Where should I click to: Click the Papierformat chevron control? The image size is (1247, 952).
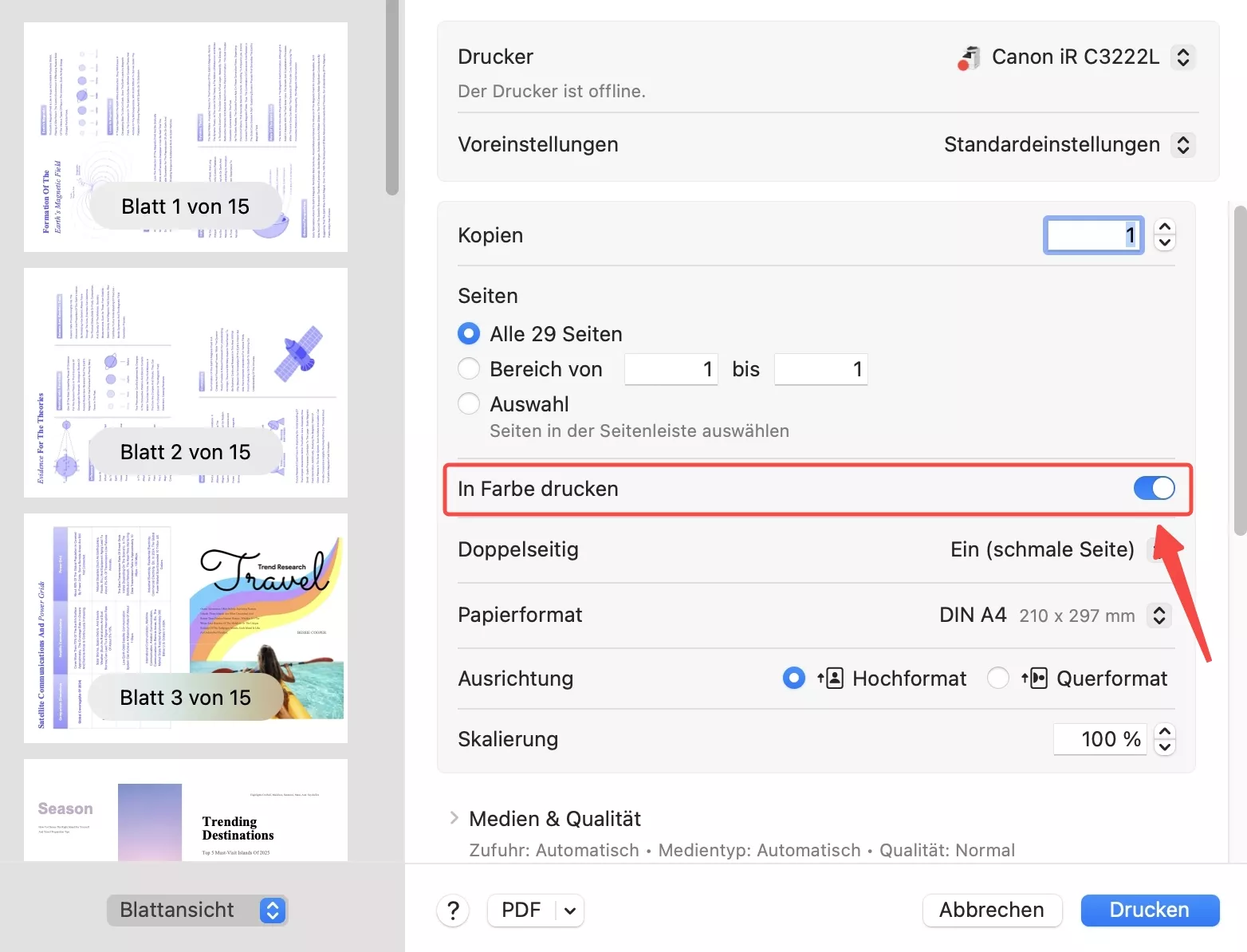coord(1158,615)
